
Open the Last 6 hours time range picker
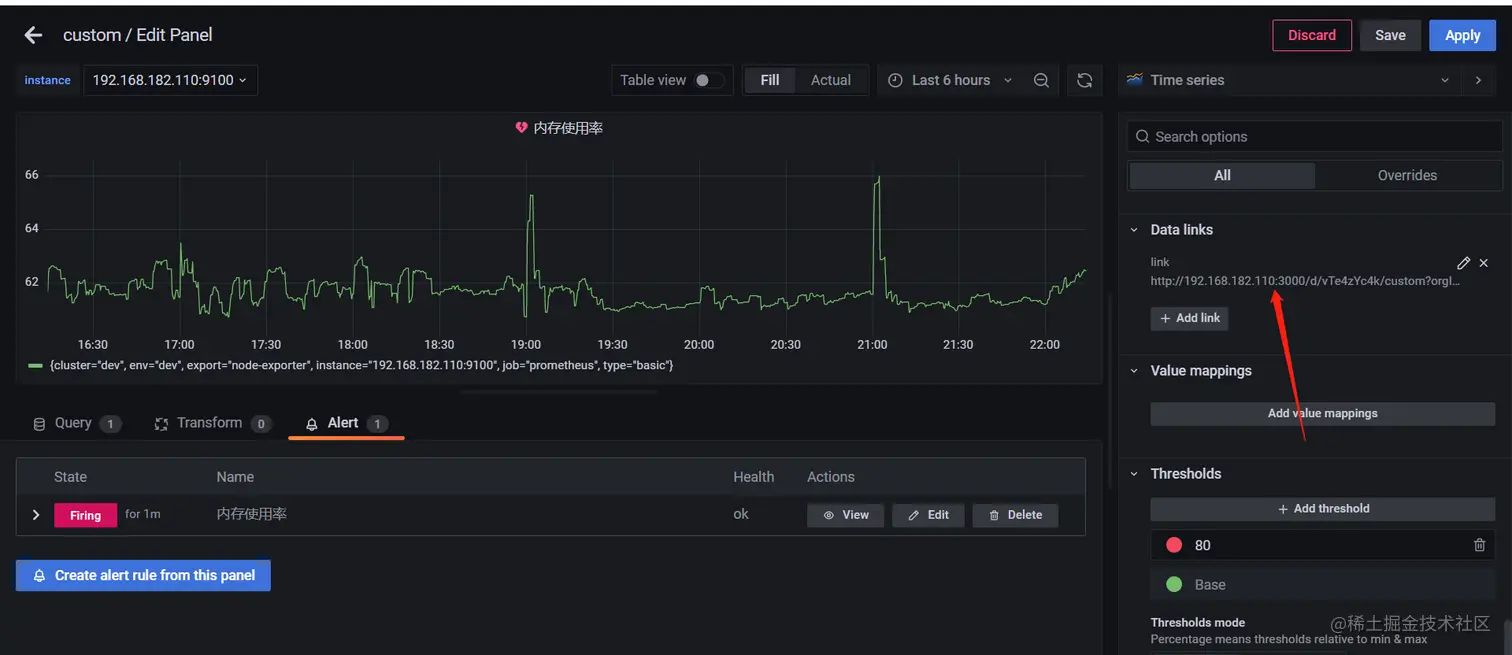[x=948, y=80]
